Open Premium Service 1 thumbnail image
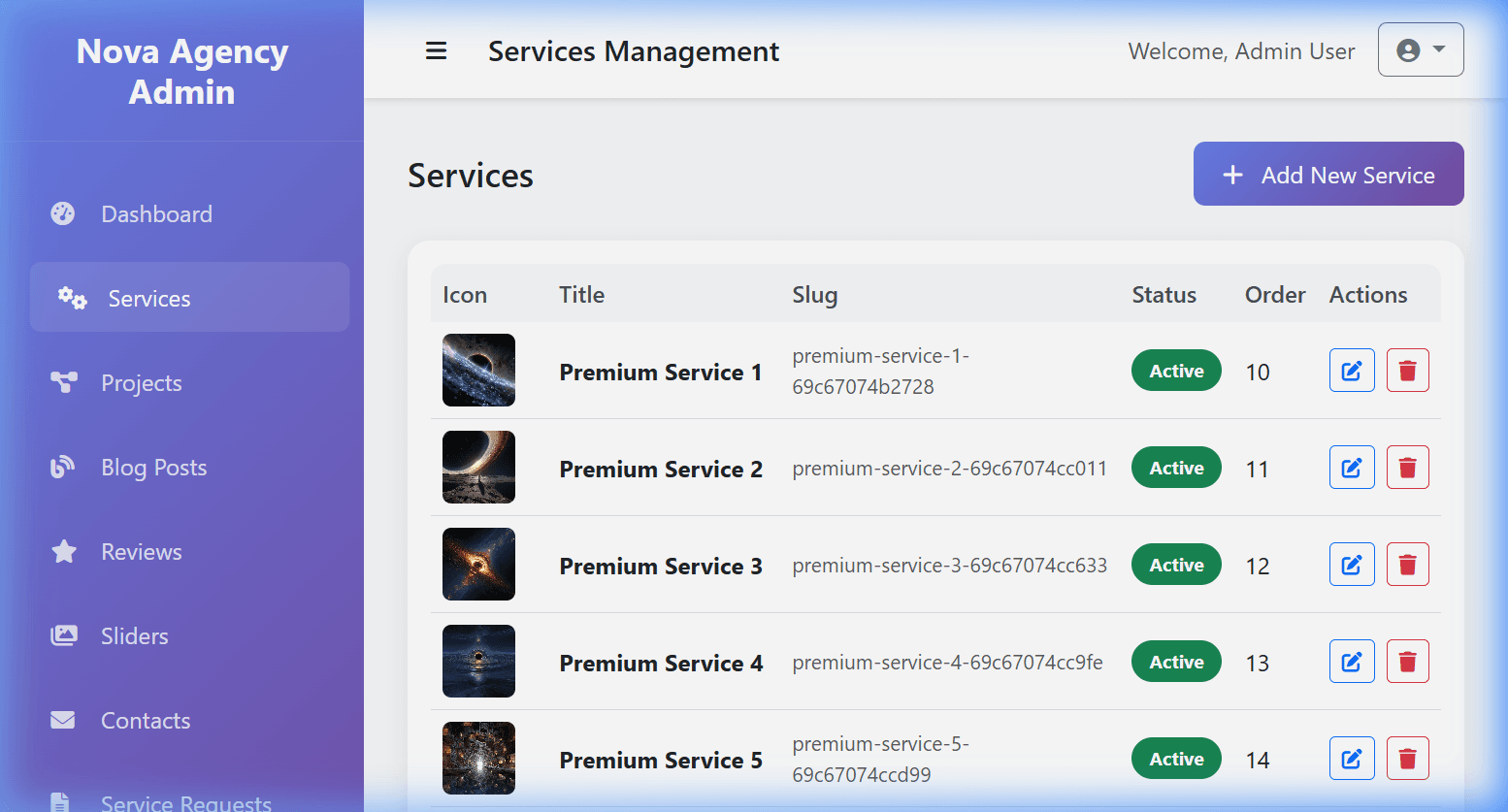This screenshot has width=1508, height=812. click(x=478, y=370)
